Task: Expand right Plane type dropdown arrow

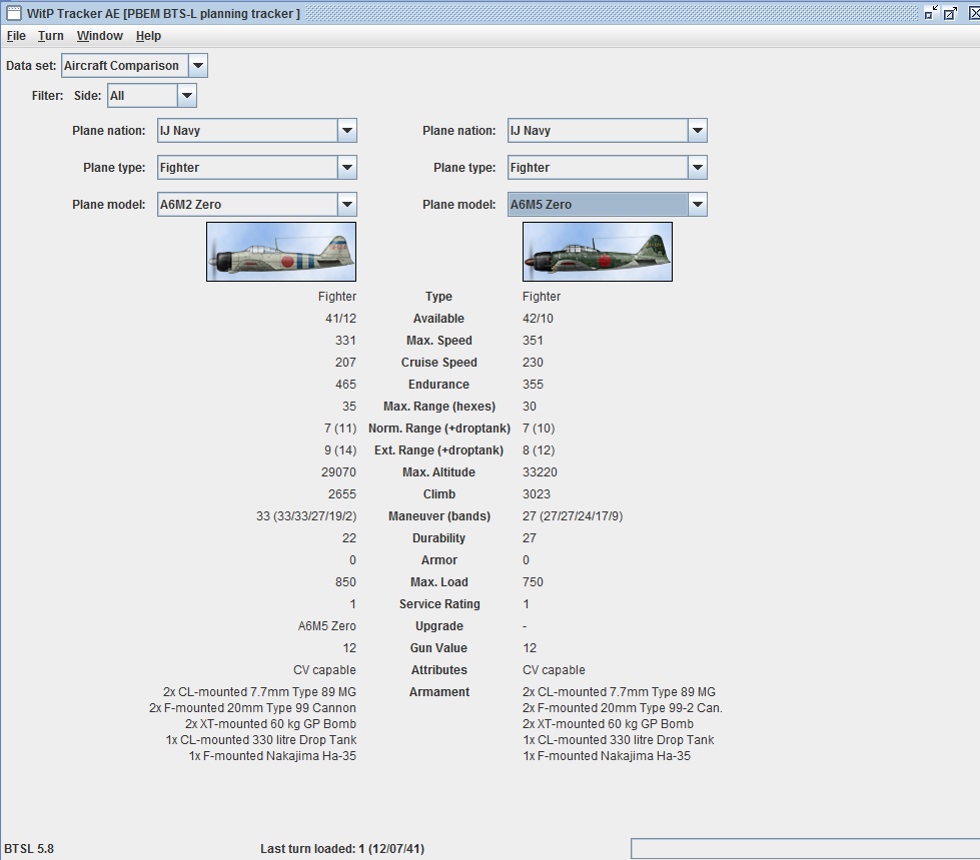Action: [698, 168]
